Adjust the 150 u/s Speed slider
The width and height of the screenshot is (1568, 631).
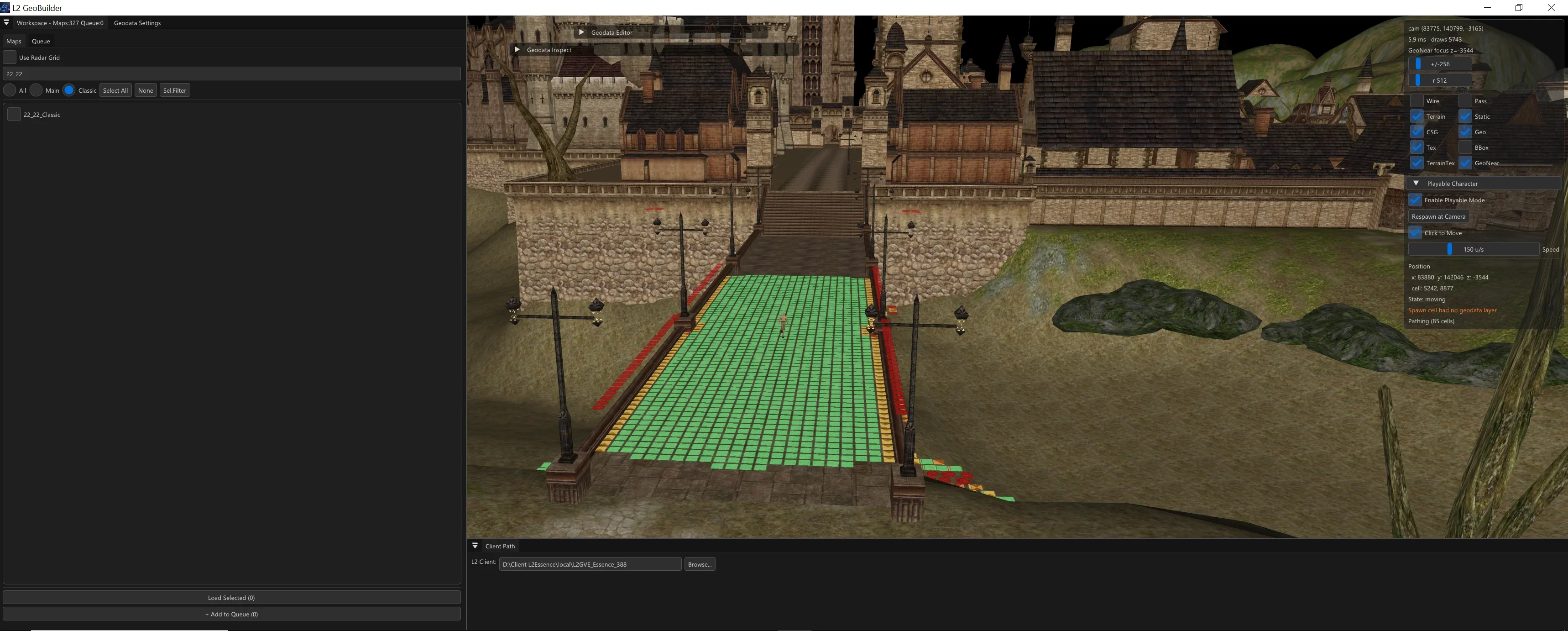pyautogui.click(x=1473, y=249)
